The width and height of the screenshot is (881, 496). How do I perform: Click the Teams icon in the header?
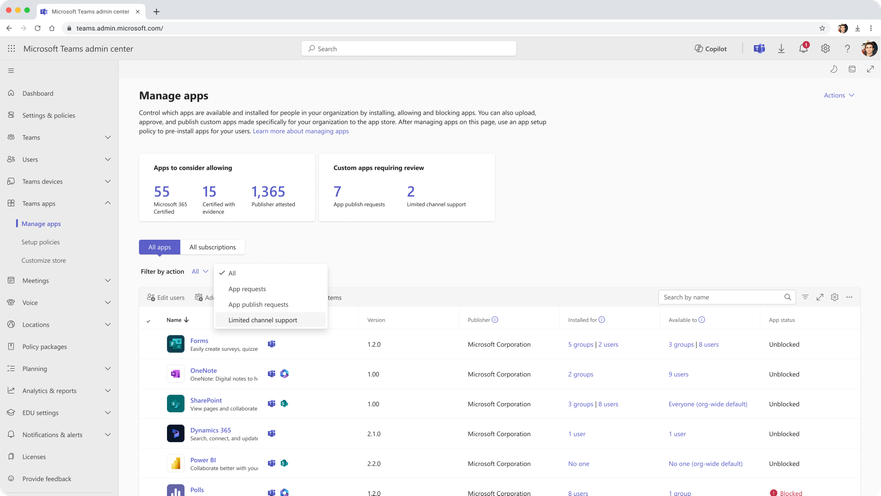(x=759, y=49)
